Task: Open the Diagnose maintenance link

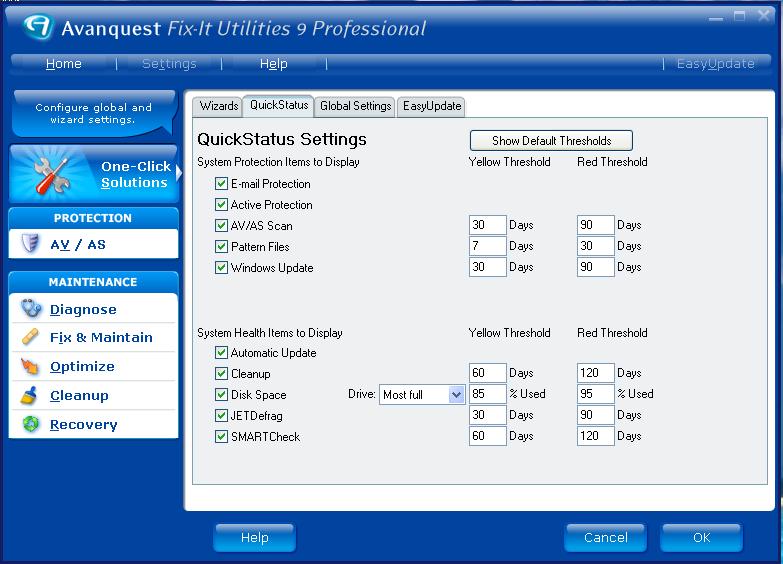Action: (83, 309)
